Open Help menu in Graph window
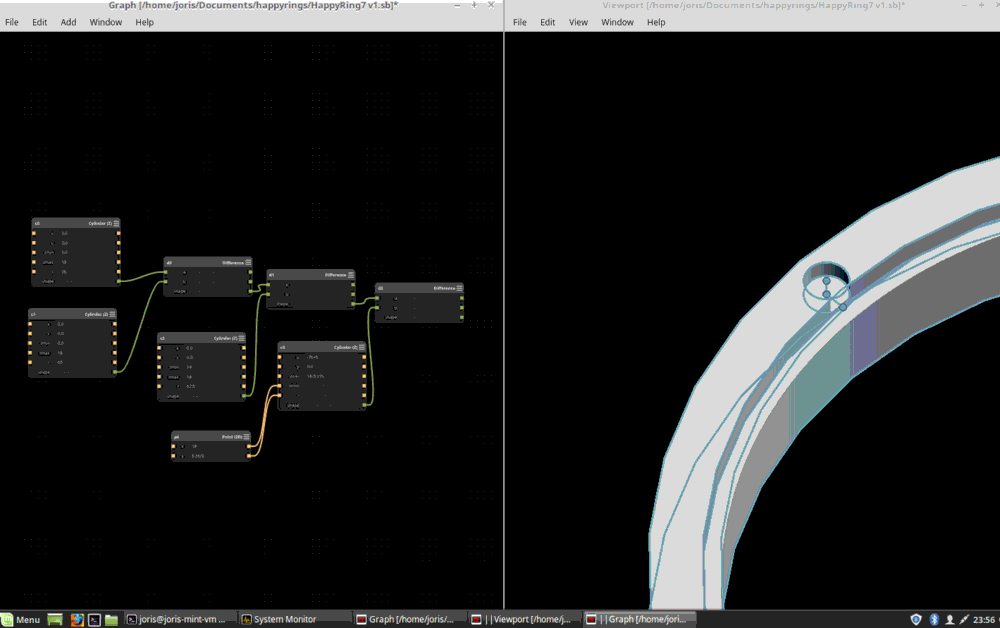Screen dimensions: 1000x628 pyautogui.click(x=144, y=22)
